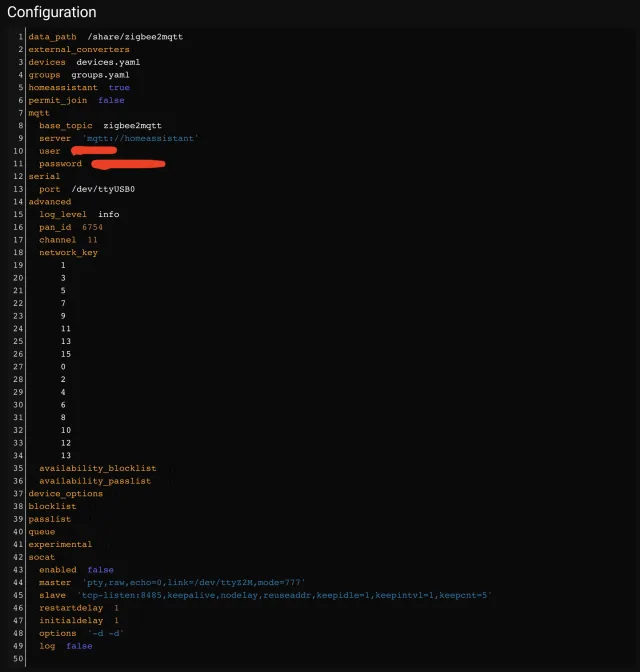Click the socat enabled false value
640x672 pixels.
pyautogui.click(x=100, y=570)
